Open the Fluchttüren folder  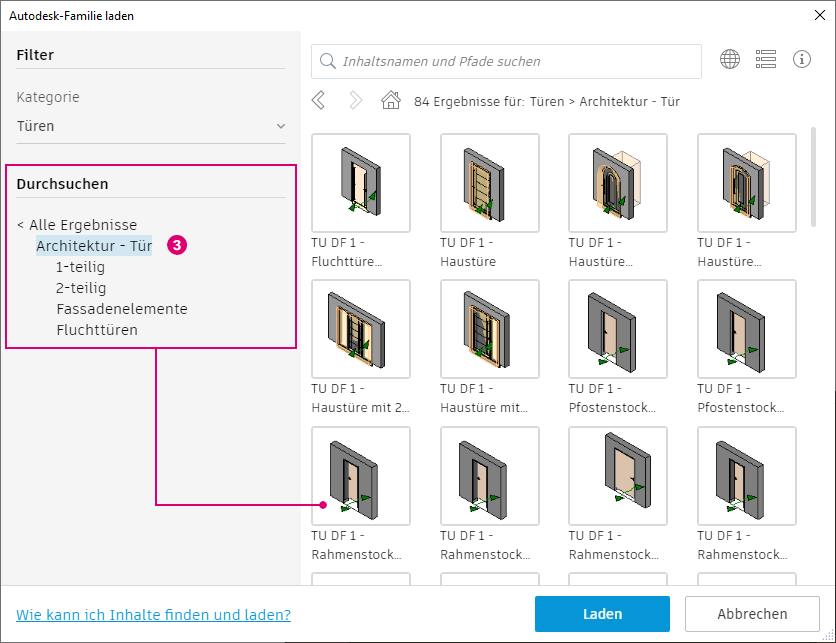[x=97, y=330]
